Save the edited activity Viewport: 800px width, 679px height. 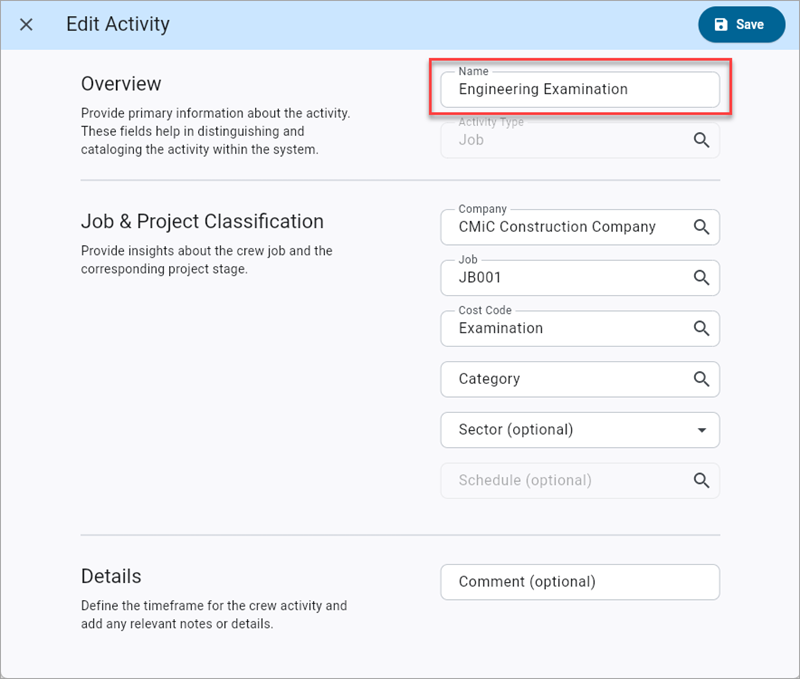point(741,24)
